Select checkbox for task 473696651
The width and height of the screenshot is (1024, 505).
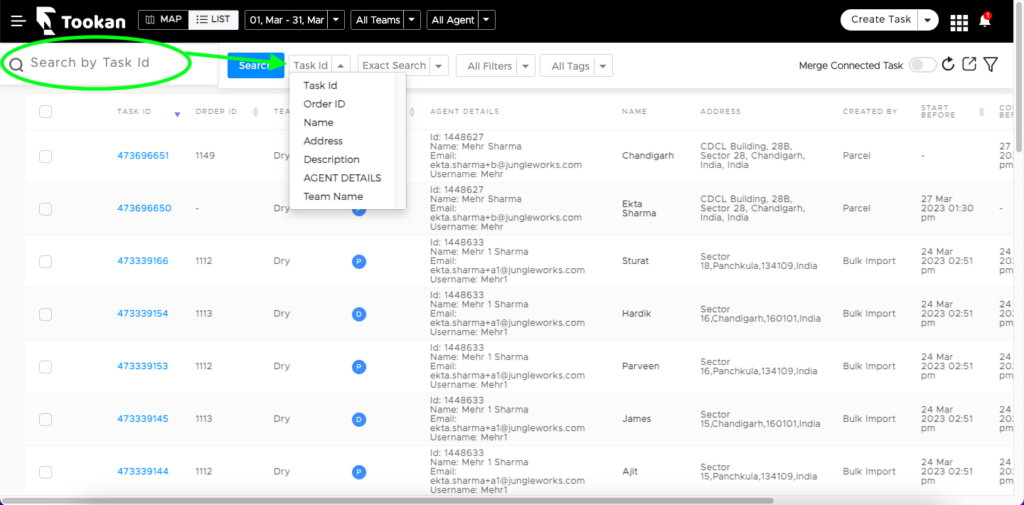tap(45, 156)
